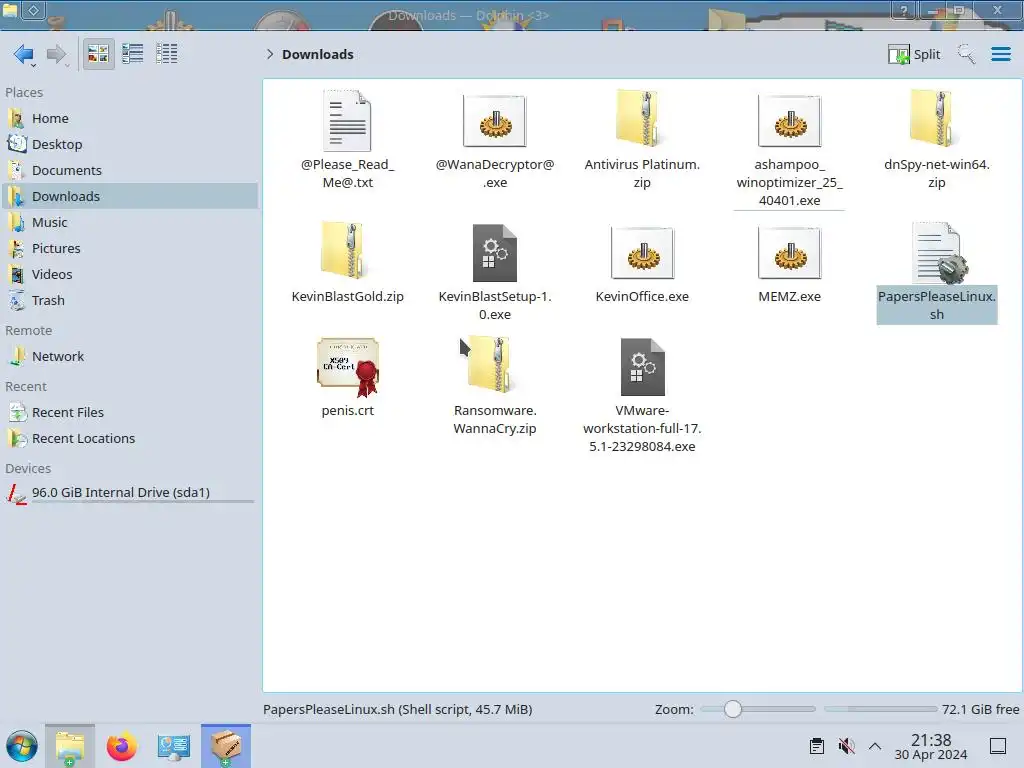Open Pictures in Places
Viewport: 1024px width, 768px height.
click(129, 249)
